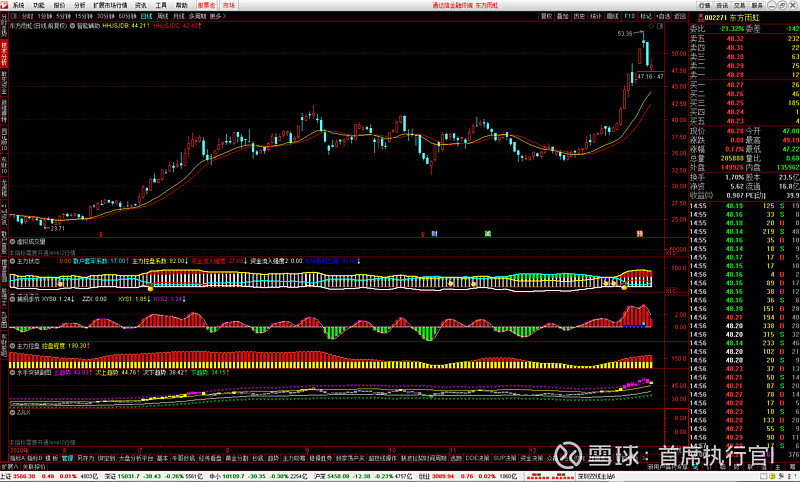Screen dimensions: 800x482
Task: Click the 叠加 toolbar button
Action: tap(563, 16)
